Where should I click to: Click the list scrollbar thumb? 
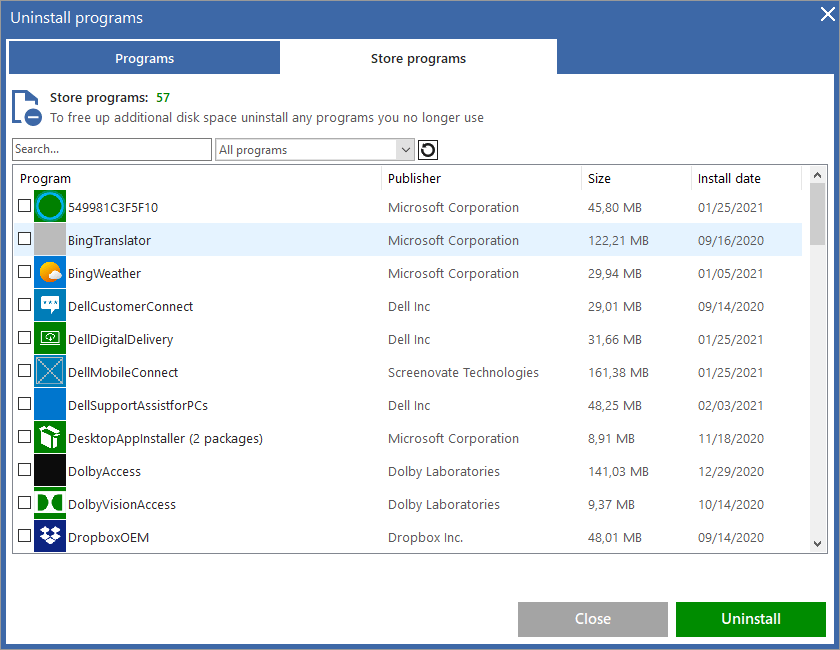(818, 214)
